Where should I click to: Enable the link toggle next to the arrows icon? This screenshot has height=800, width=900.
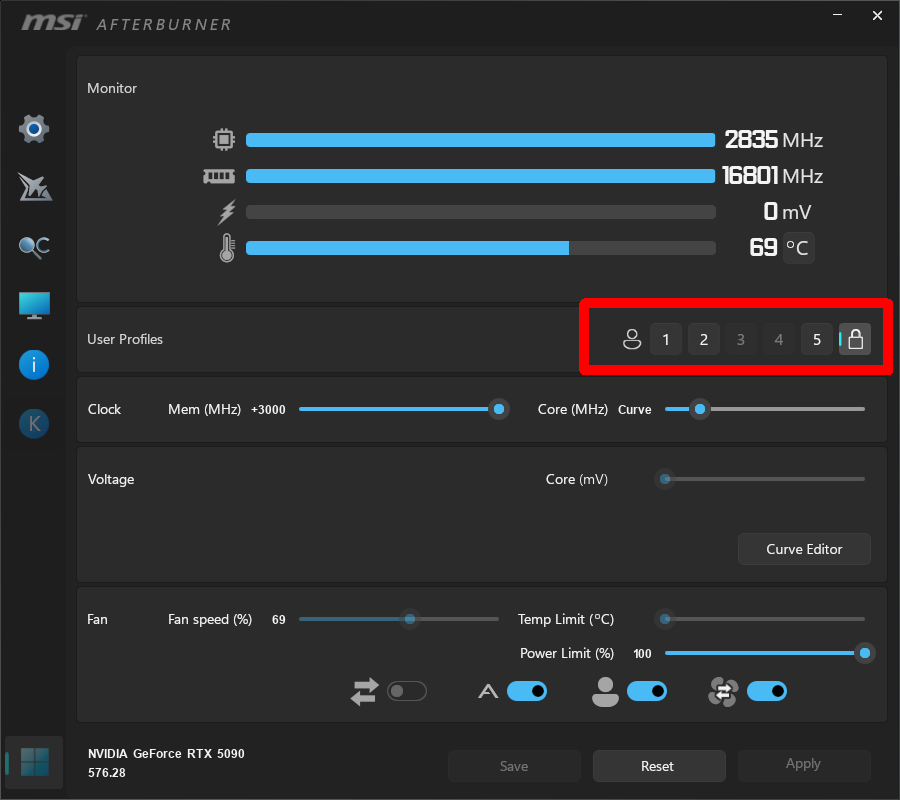(407, 691)
